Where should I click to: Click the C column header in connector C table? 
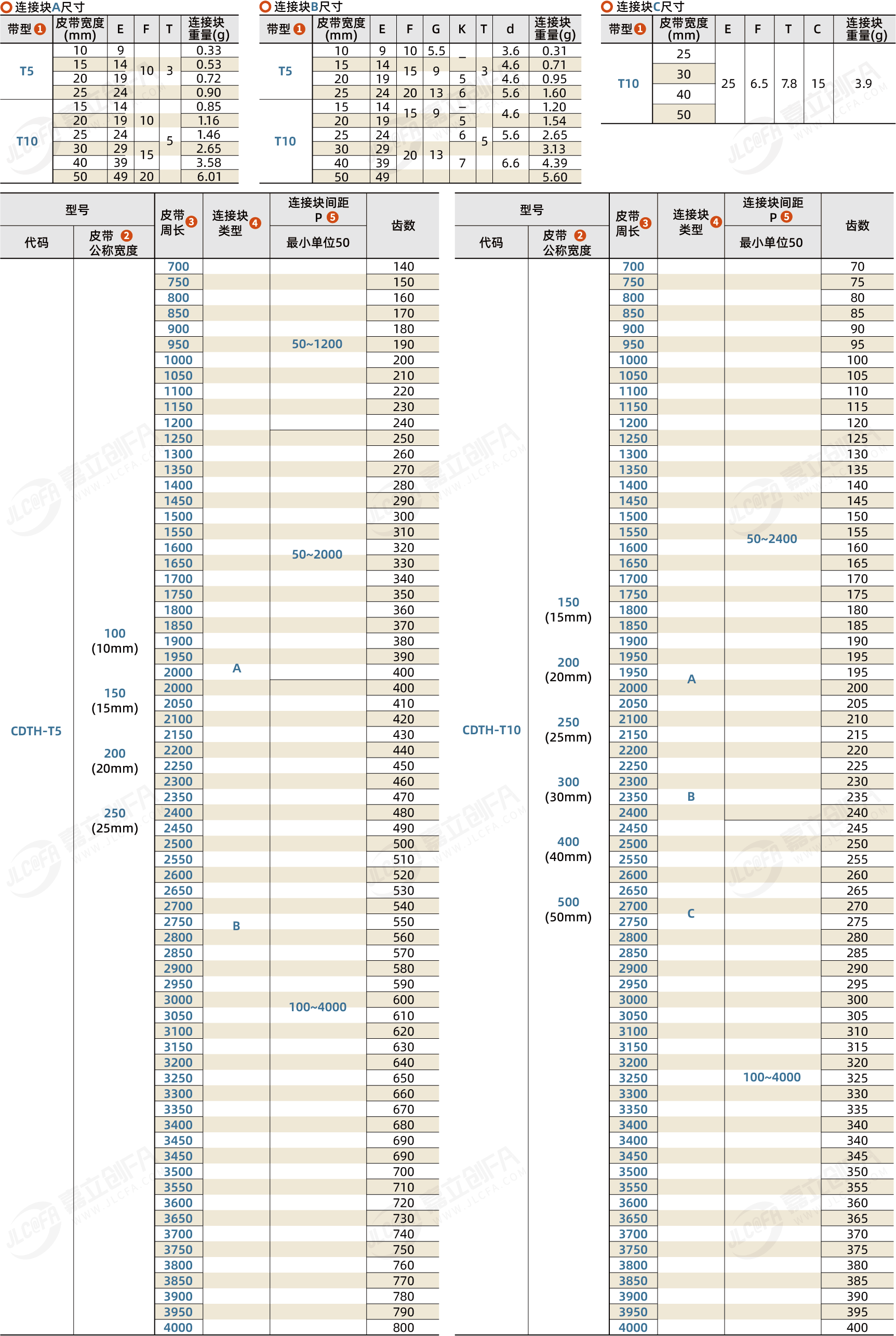(x=817, y=29)
